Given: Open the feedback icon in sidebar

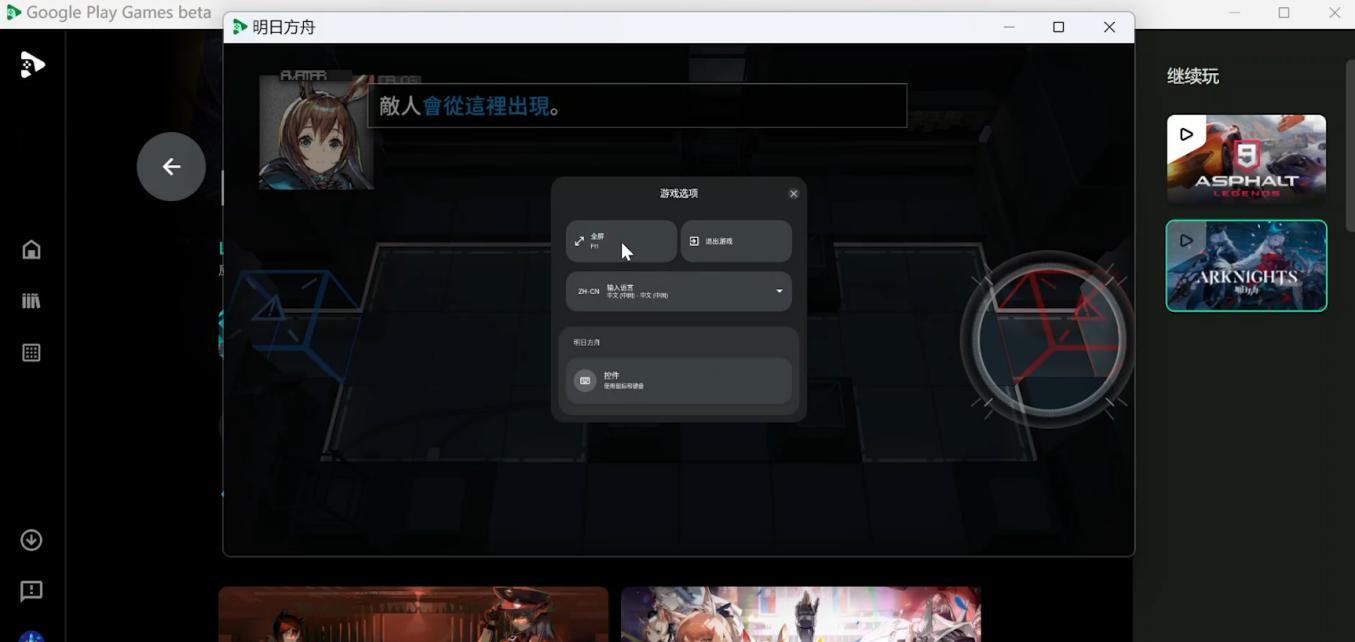Looking at the screenshot, I should click(31, 591).
